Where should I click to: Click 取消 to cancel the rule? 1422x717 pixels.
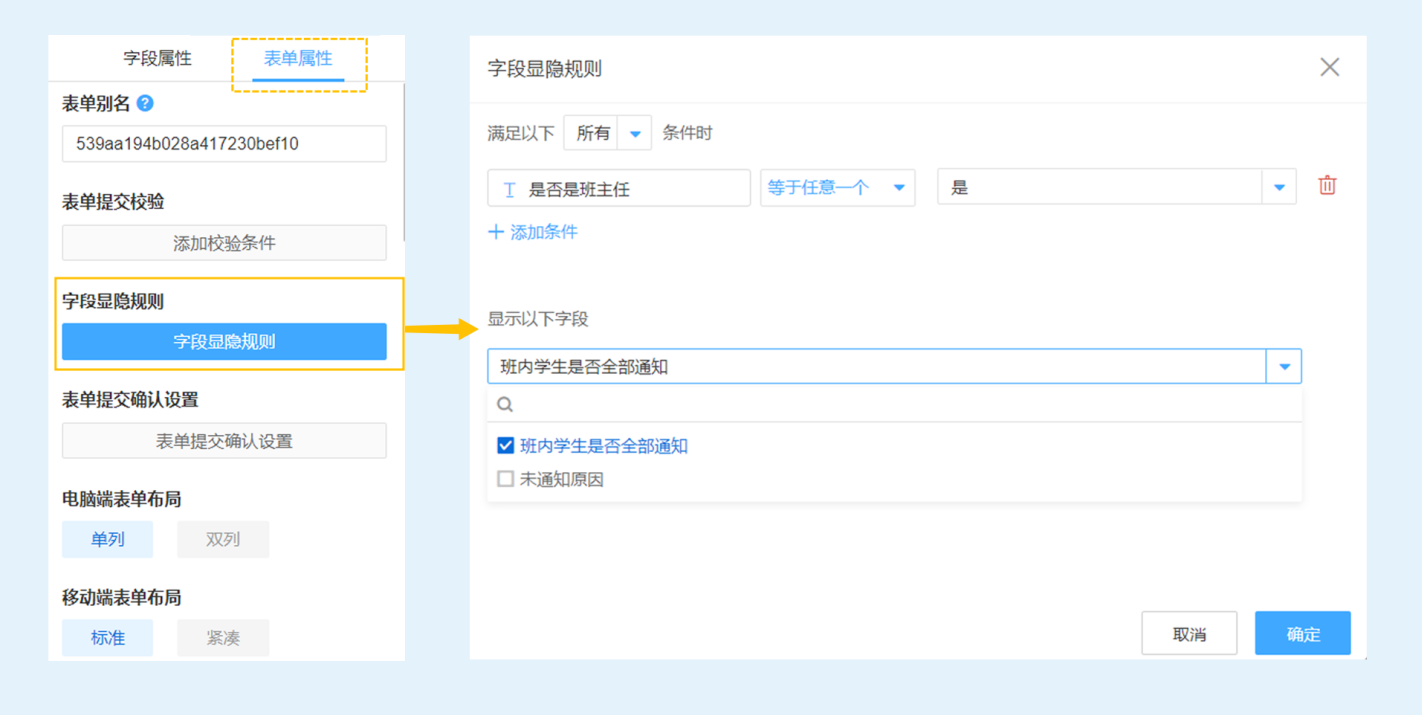[x=1189, y=634]
